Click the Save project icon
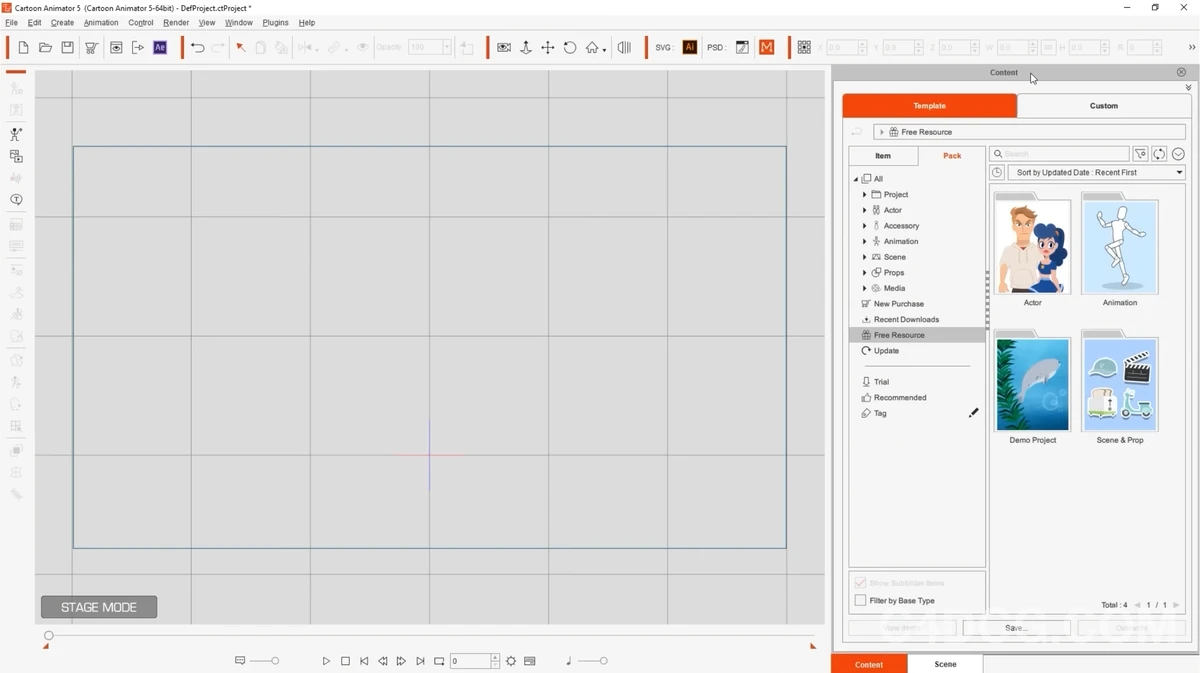 click(67, 47)
